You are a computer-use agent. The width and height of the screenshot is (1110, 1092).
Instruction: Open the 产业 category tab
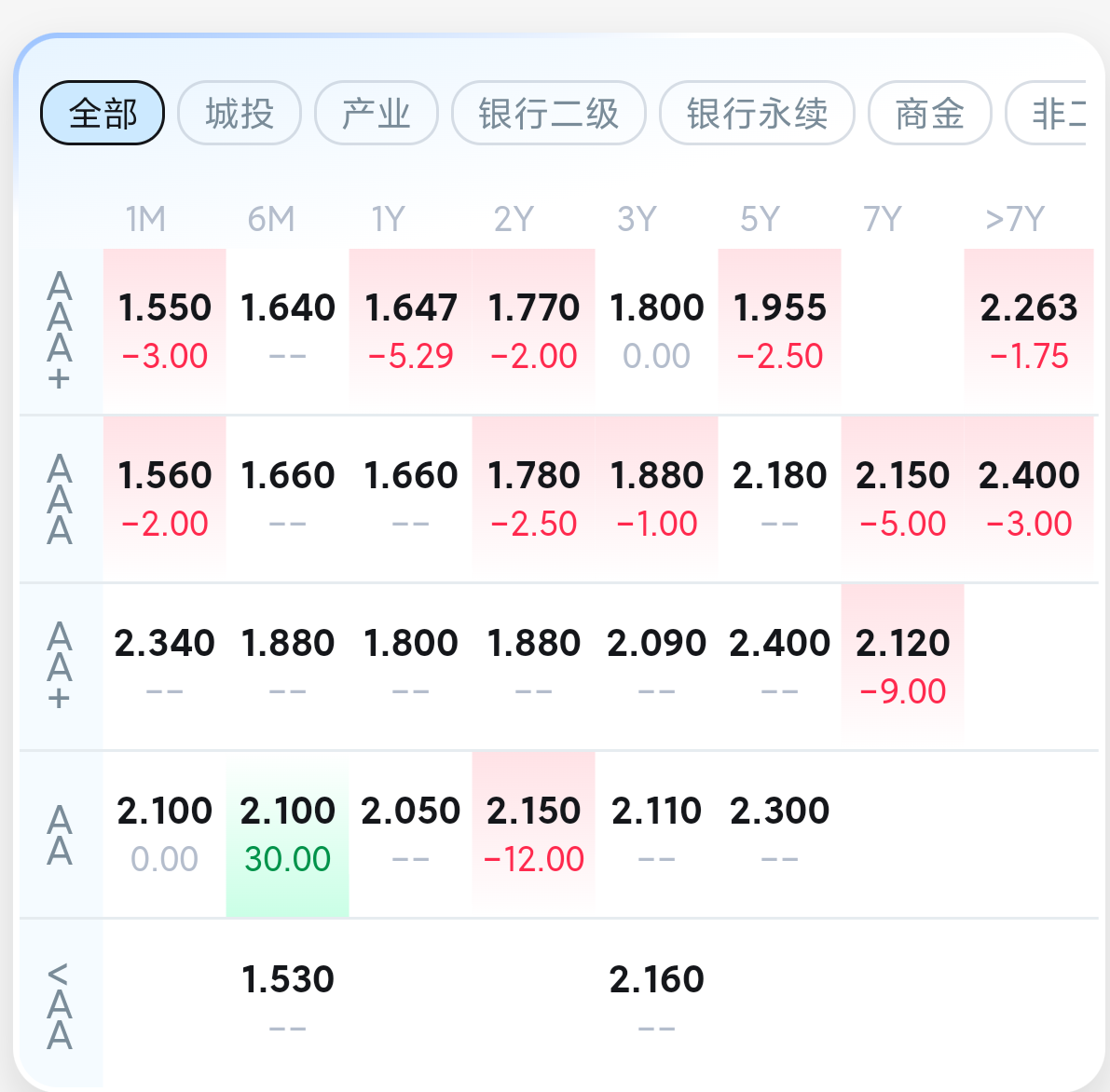point(377,114)
